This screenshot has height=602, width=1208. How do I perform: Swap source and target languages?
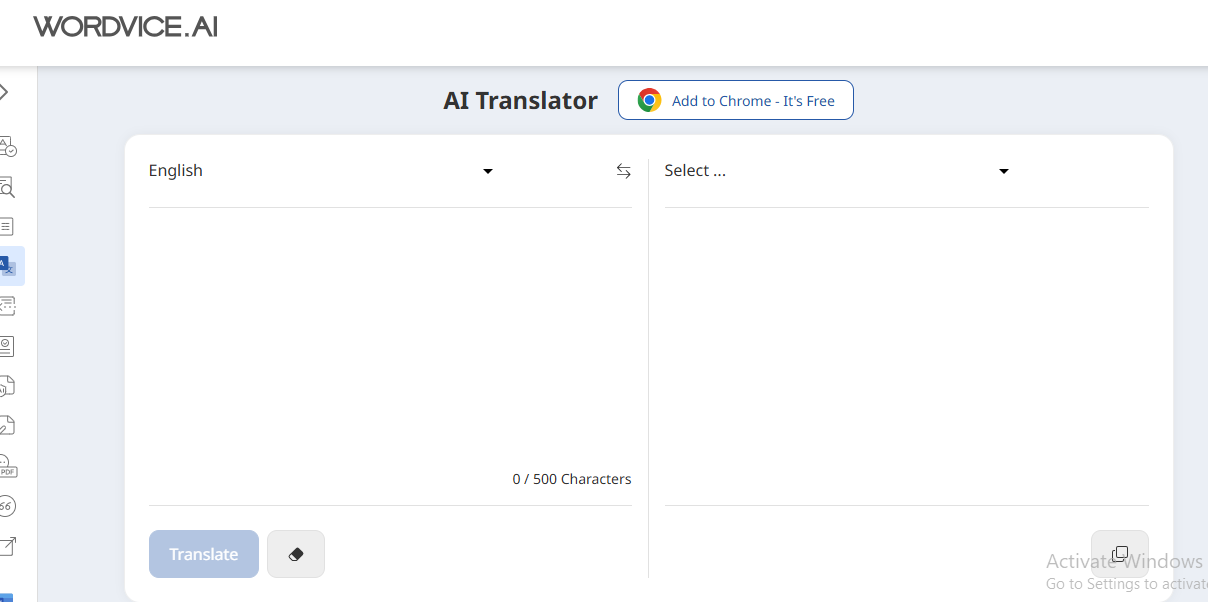tap(623, 171)
